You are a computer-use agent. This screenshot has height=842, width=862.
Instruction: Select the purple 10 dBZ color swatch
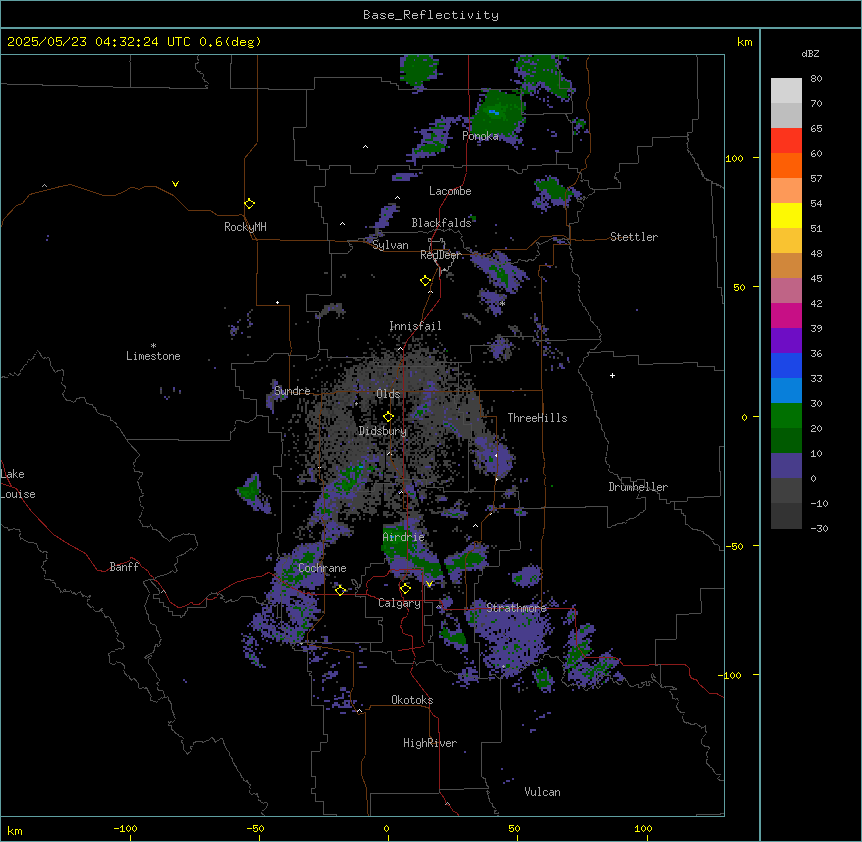click(x=786, y=466)
